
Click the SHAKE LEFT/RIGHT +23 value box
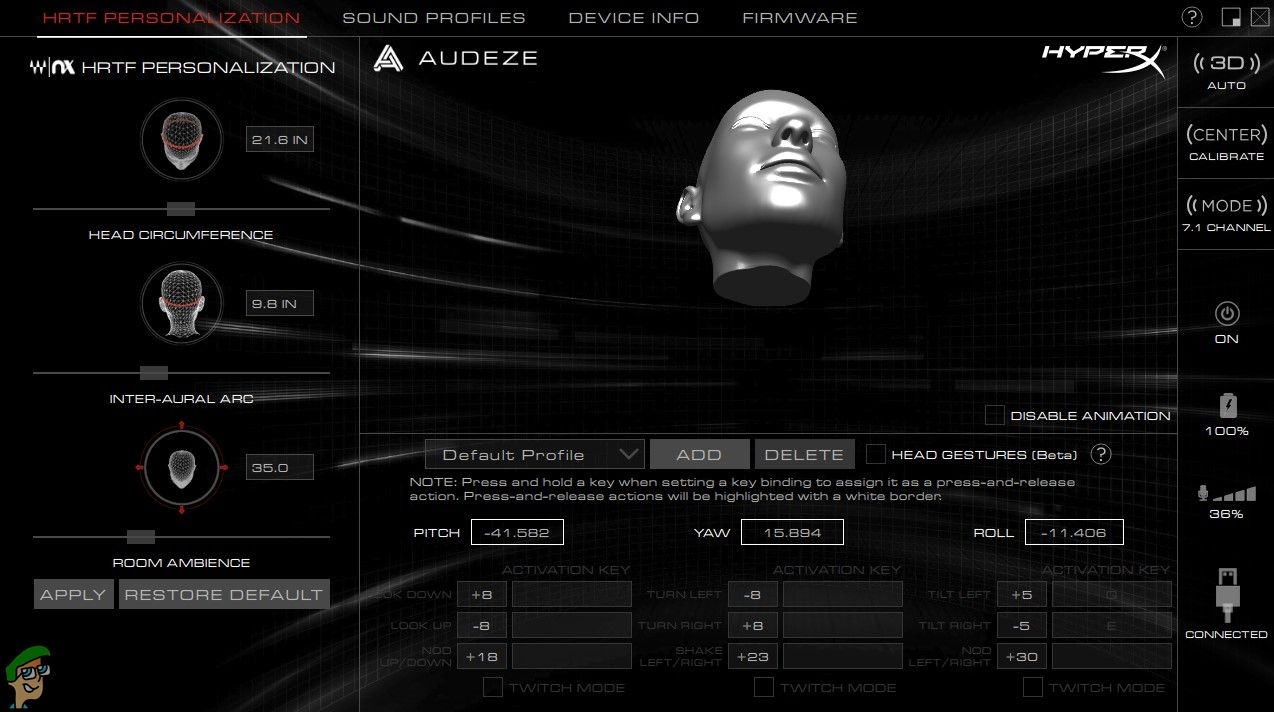coord(752,656)
